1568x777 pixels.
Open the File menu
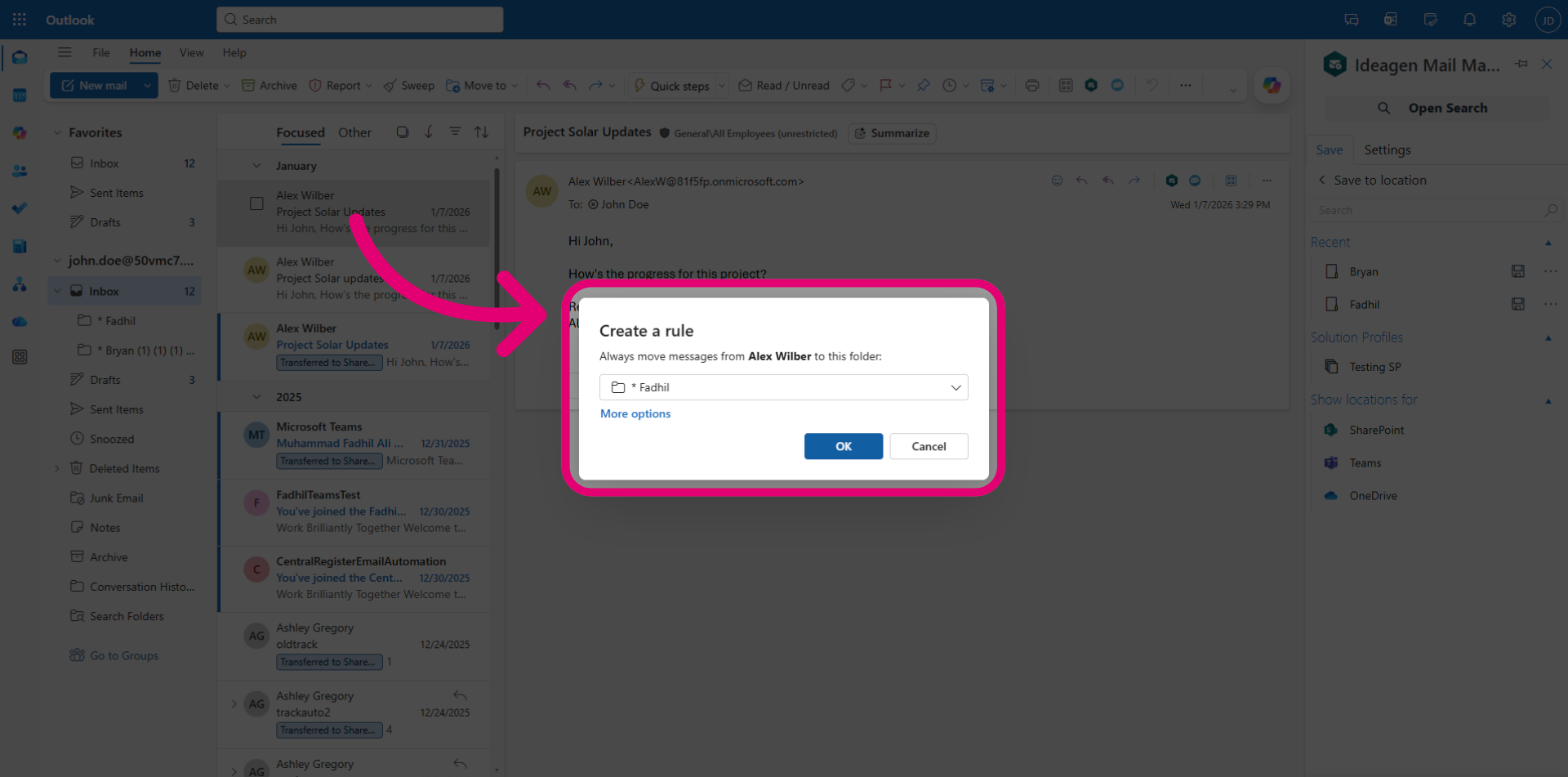tap(101, 52)
